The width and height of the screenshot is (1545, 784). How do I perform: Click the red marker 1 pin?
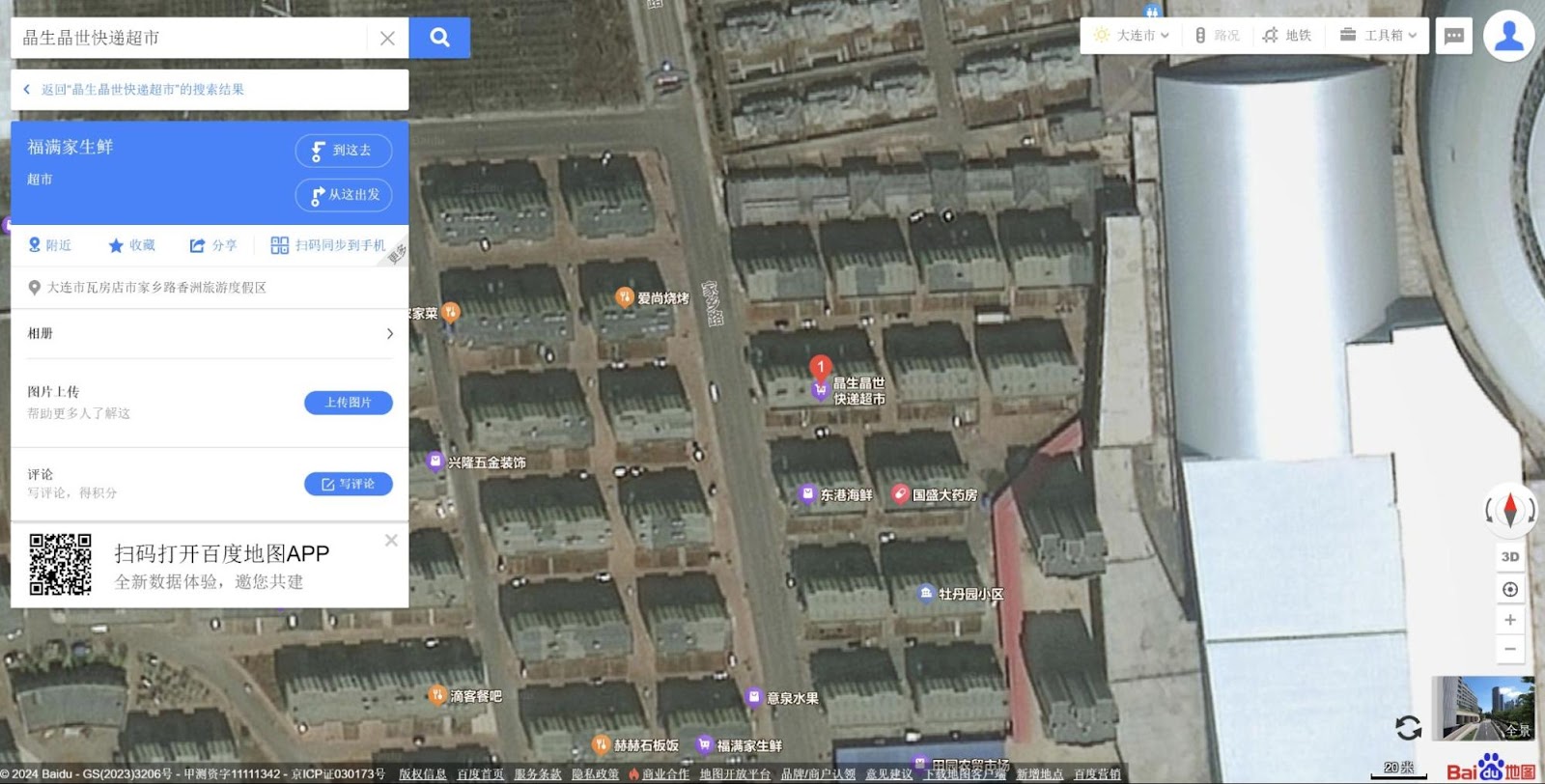(821, 368)
